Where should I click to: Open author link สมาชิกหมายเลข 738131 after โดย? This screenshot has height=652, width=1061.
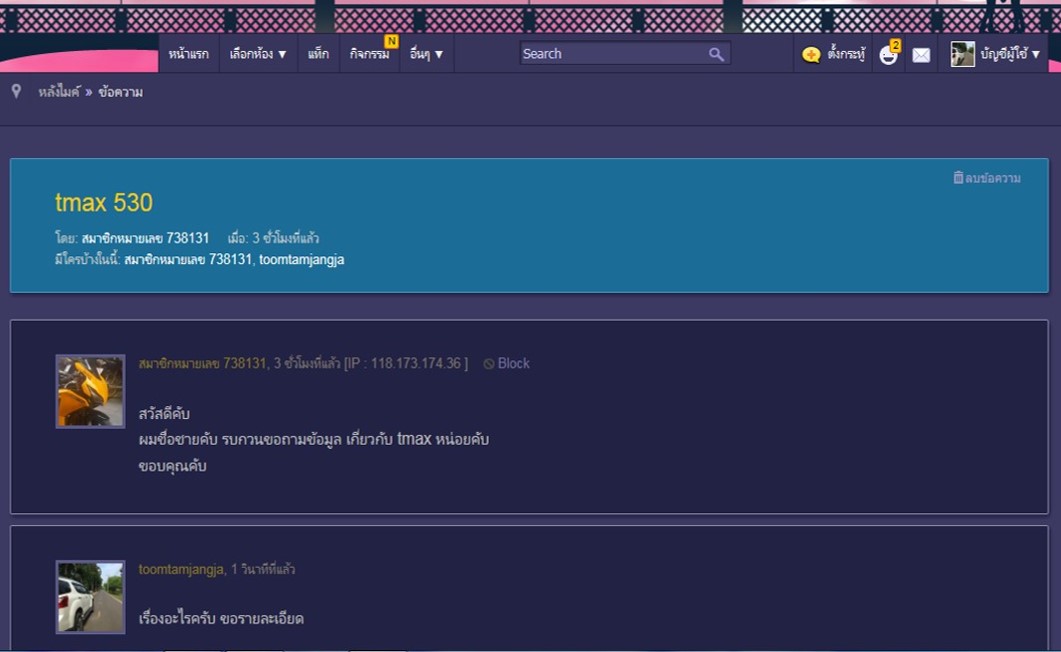(145, 238)
